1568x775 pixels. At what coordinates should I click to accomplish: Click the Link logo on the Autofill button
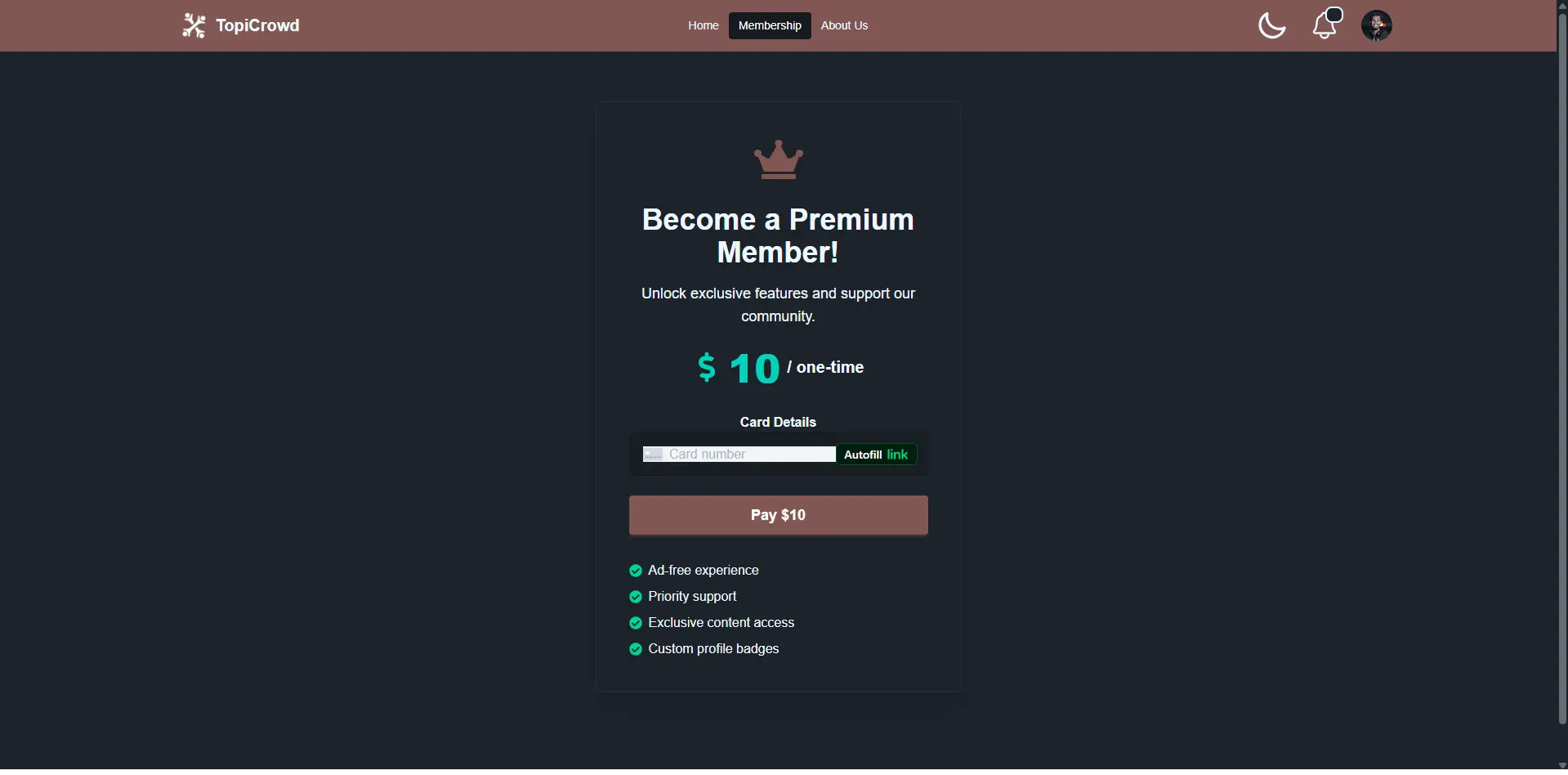[899, 455]
